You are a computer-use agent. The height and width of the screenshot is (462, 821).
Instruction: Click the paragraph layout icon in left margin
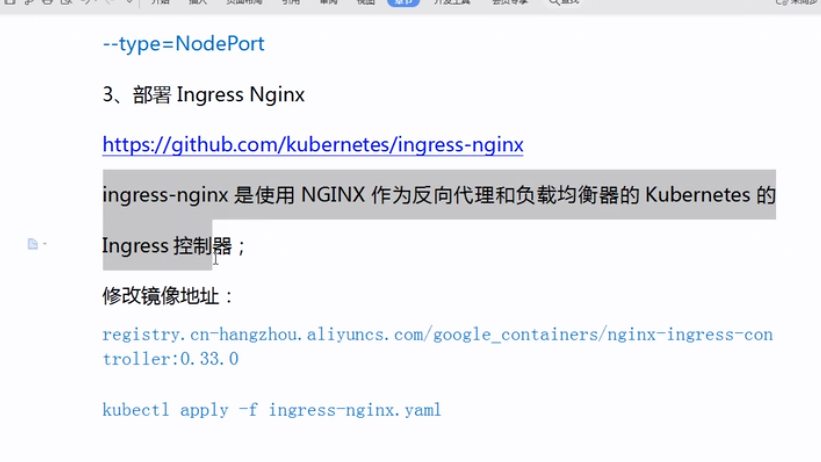(32, 244)
